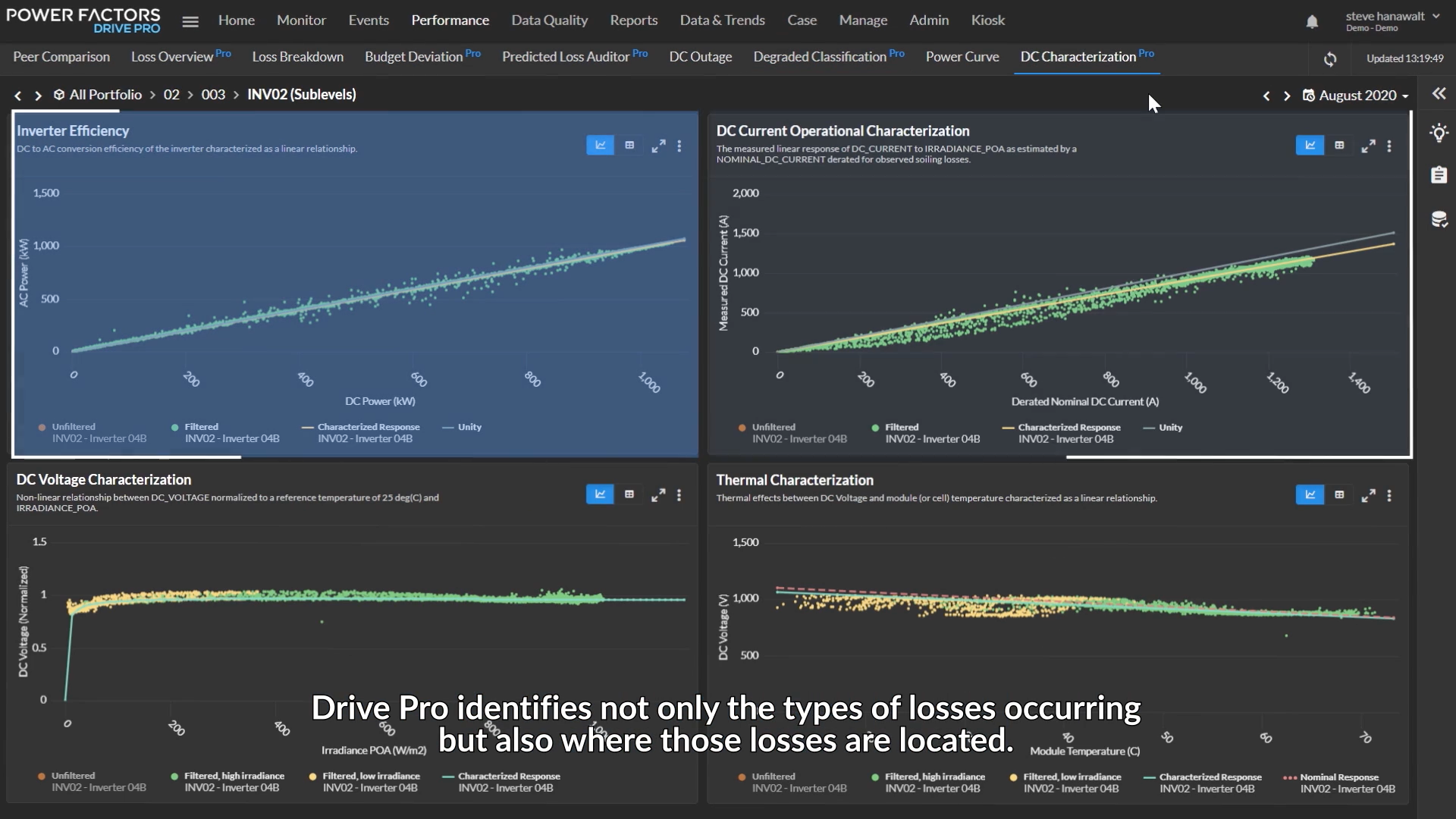Open the hamburger navigation menu
The width and height of the screenshot is (1456, 819).
pyautogui.click(x=190, y=21)
